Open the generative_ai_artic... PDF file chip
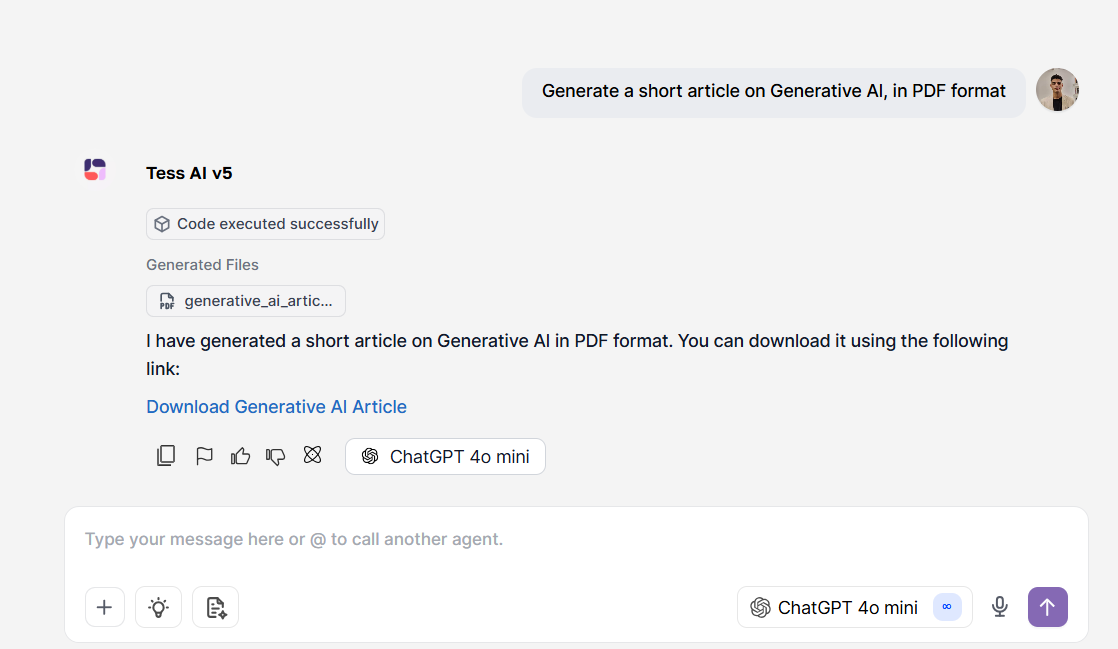Image resolution: width=1118 pixels, height=649 pixels. [246, 301]
